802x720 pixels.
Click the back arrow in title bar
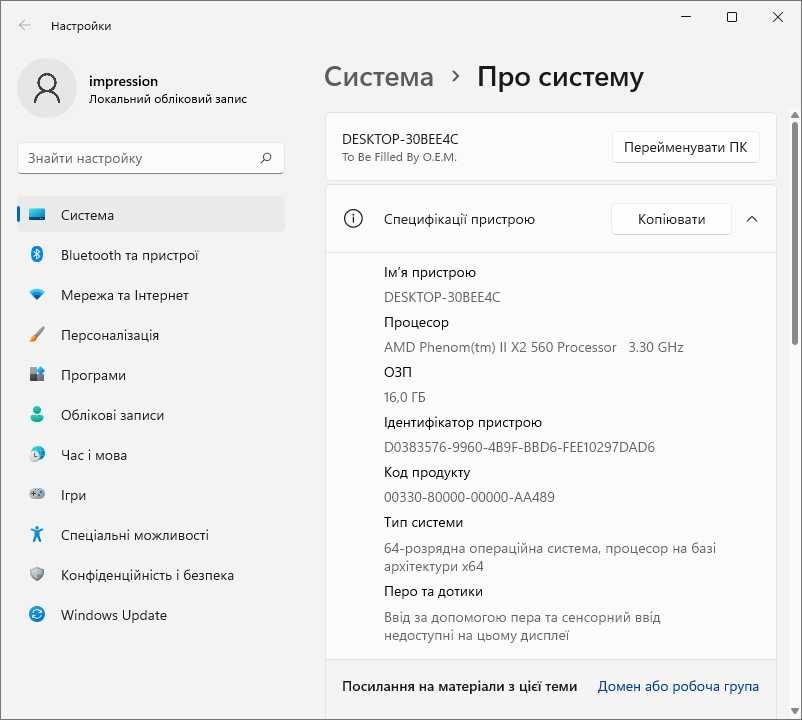pos(24,25)
